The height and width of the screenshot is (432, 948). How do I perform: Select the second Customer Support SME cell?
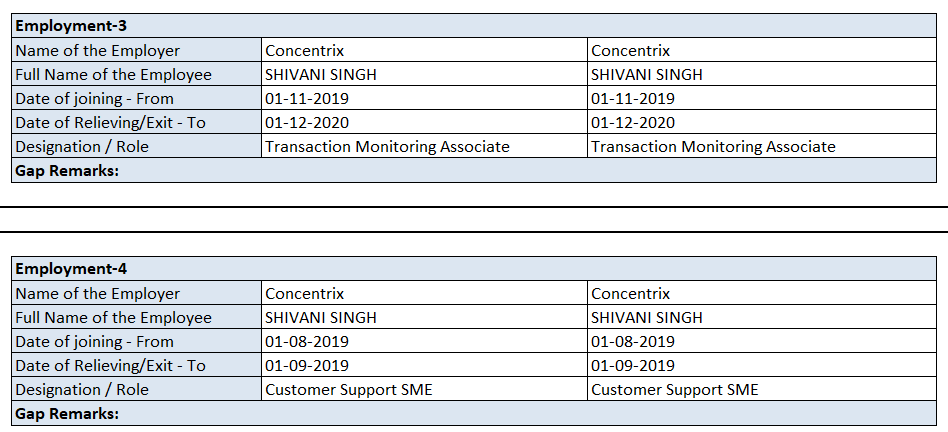coord(675,390)
